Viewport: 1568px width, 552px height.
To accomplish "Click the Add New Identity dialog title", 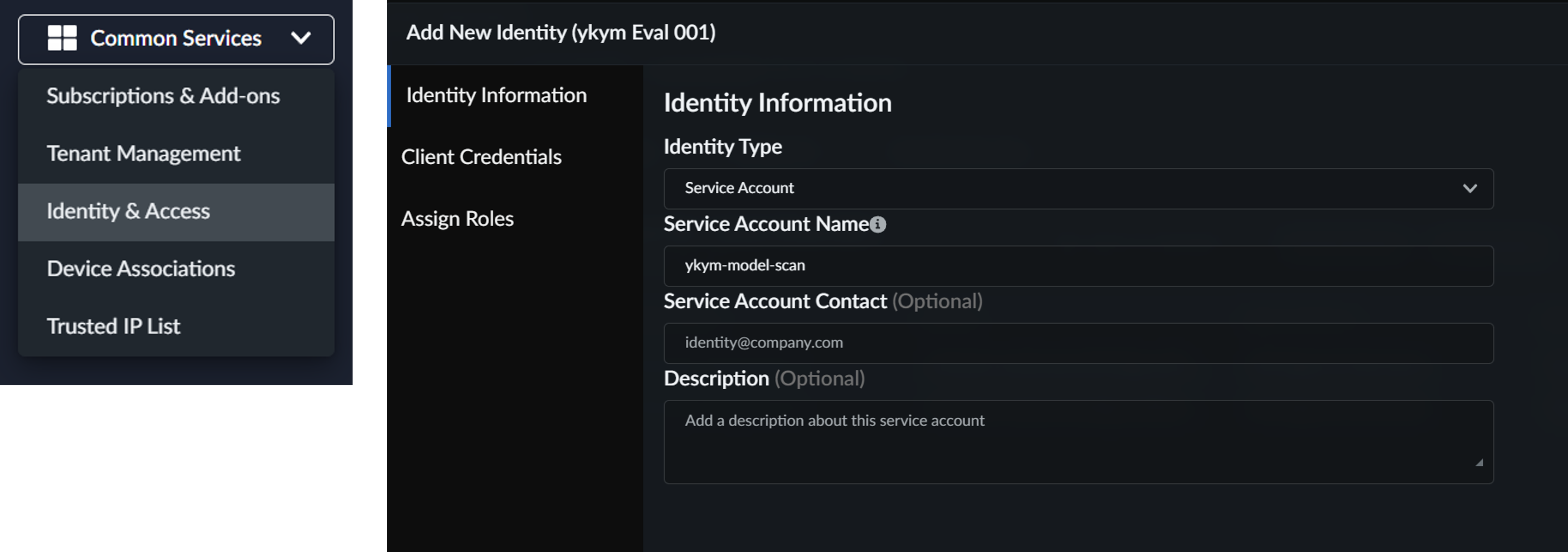I will point(560,32).
